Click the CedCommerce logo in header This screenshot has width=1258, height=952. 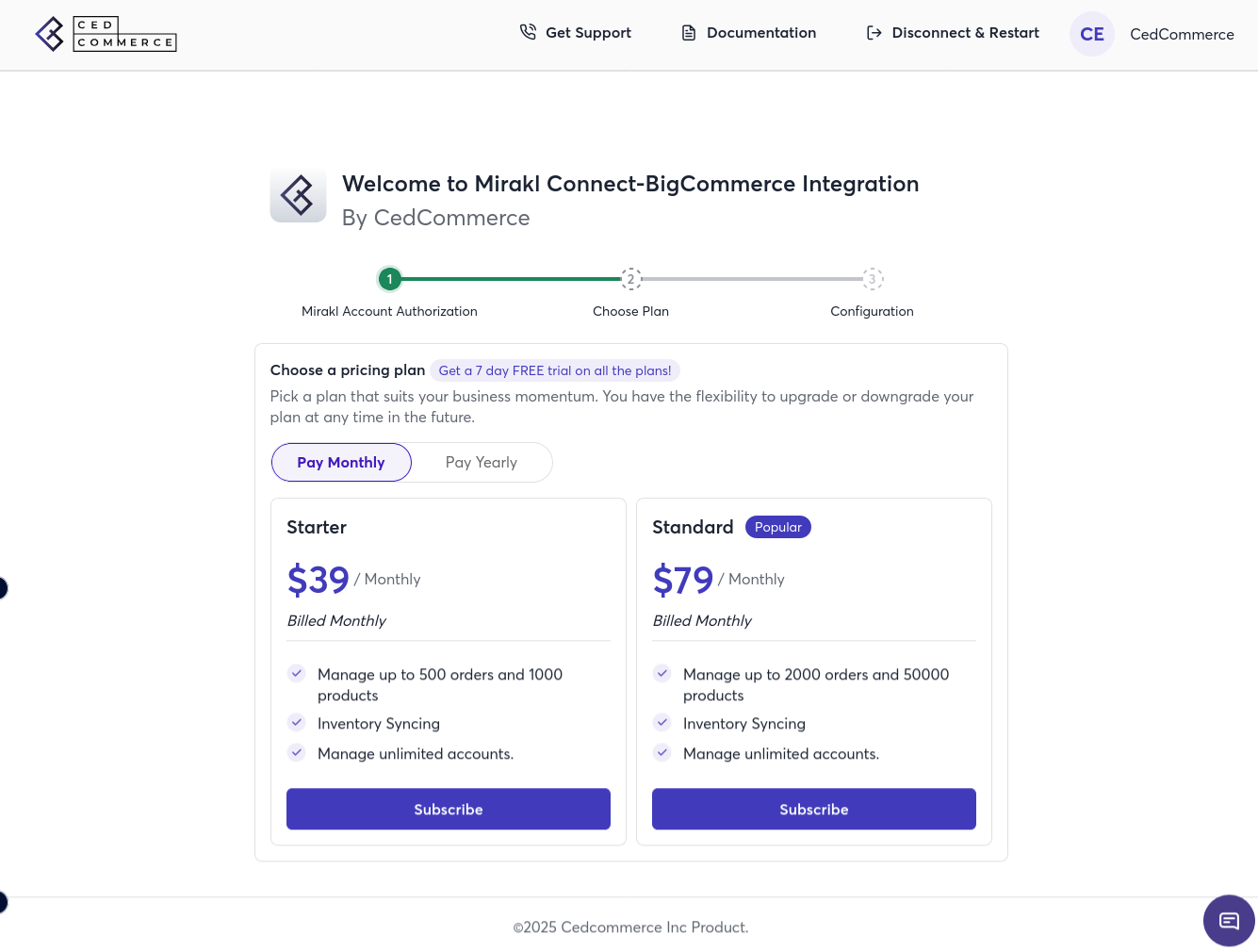(x=106, y=34)
